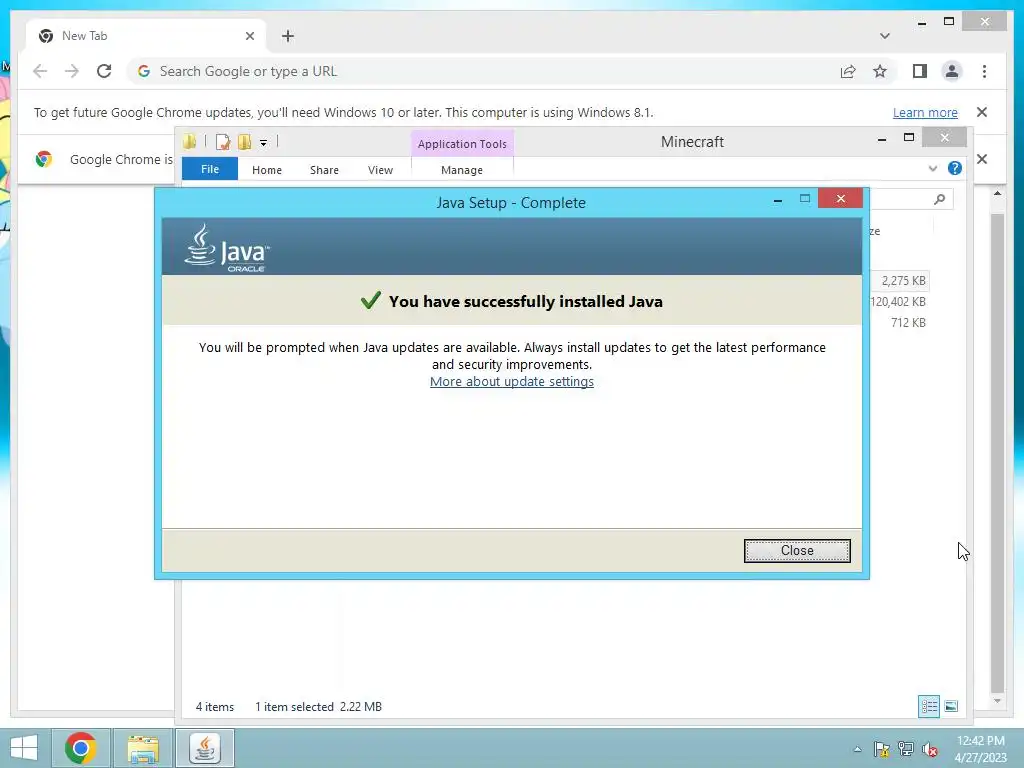Screen dimensions: 1024x768
Task: Go back in Chrome
Action: 40,71
